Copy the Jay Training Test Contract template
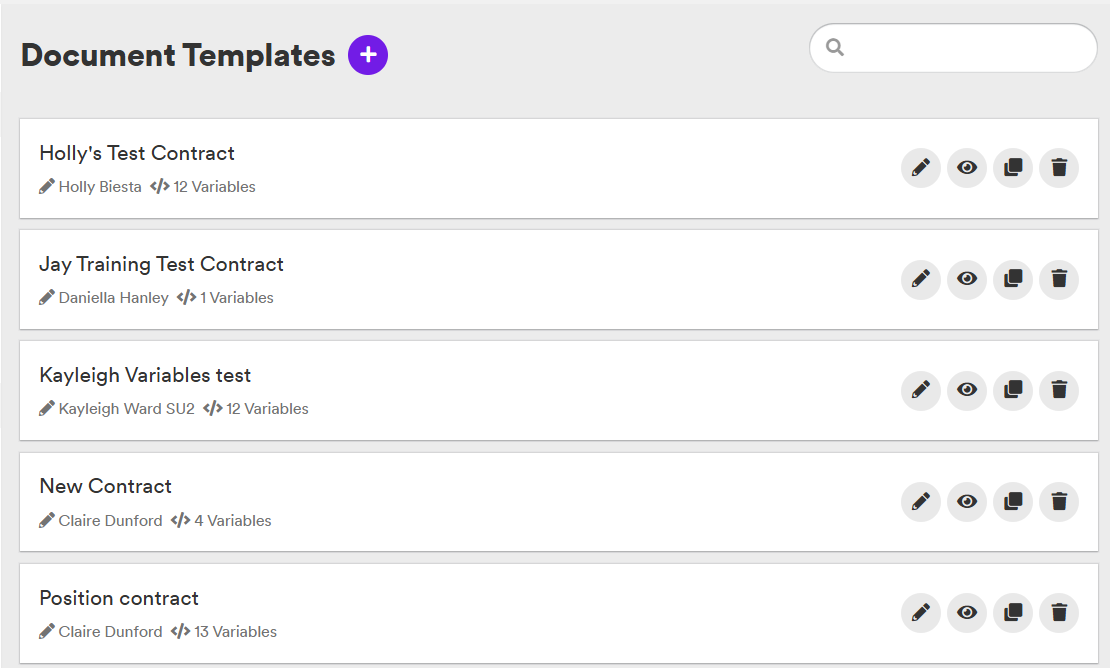 pos(1013,279)
